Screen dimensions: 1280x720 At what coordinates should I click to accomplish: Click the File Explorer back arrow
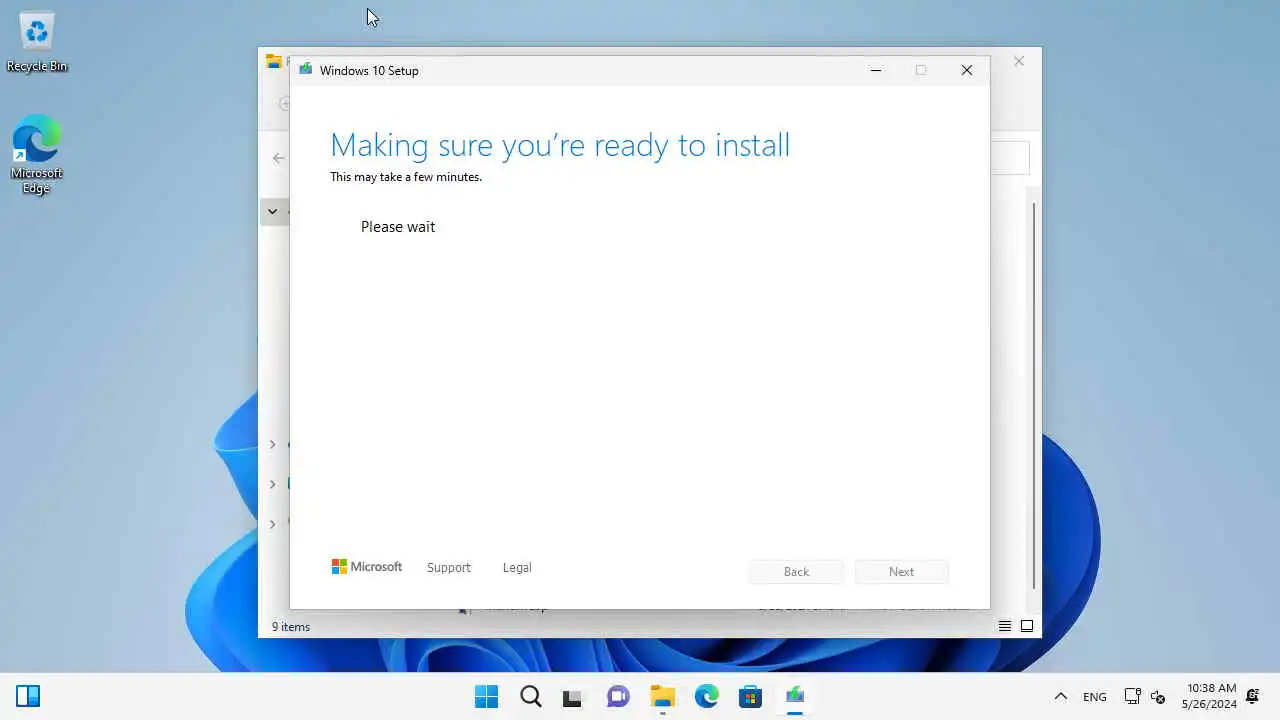coord(278,158)
